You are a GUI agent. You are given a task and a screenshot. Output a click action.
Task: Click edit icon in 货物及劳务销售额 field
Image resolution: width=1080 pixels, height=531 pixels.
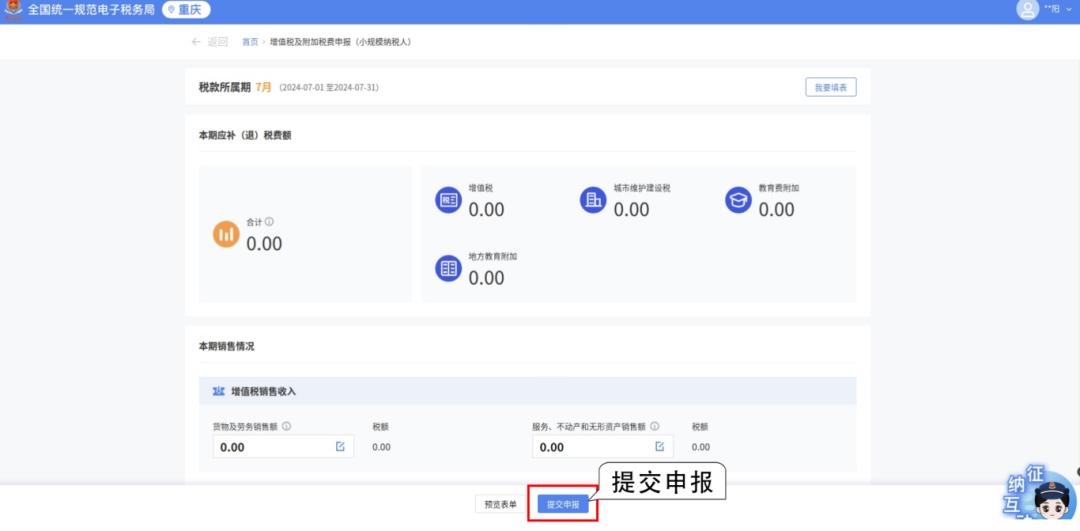coord(340,447)
